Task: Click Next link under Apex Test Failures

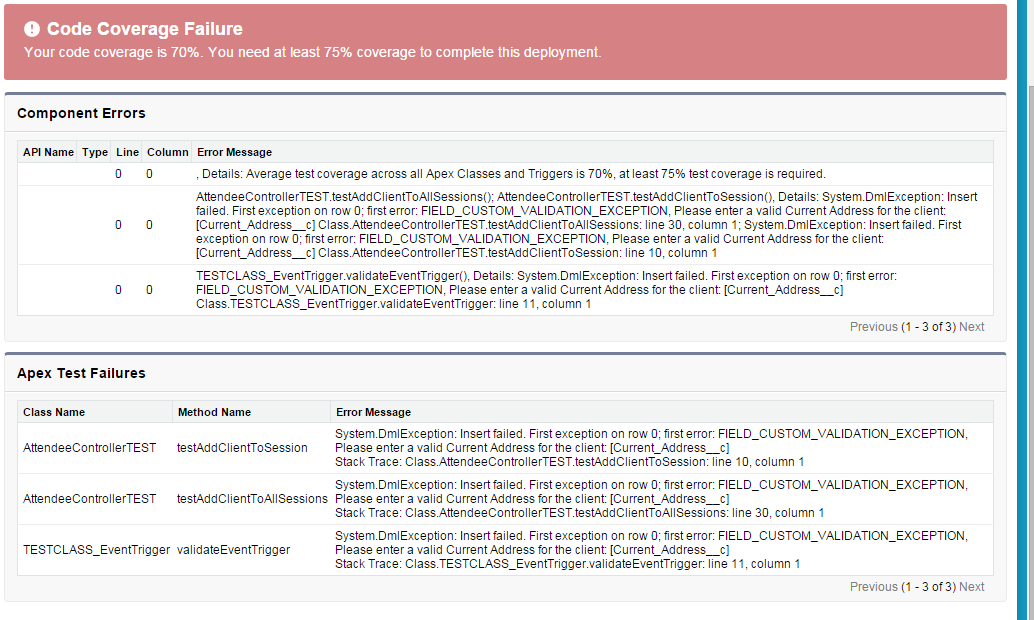Action: [972, 587]
